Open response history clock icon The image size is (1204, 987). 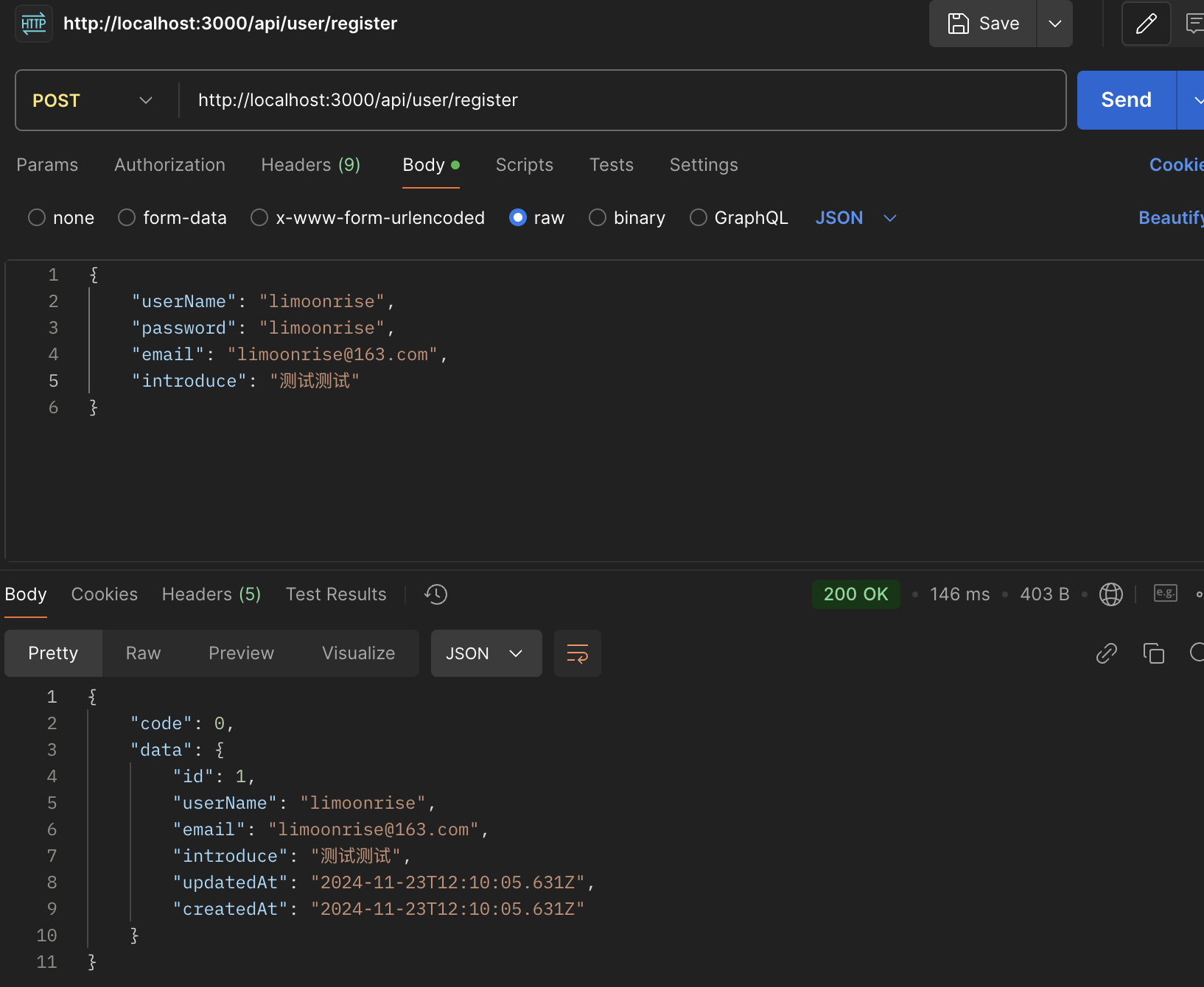(x=436, y=594)
